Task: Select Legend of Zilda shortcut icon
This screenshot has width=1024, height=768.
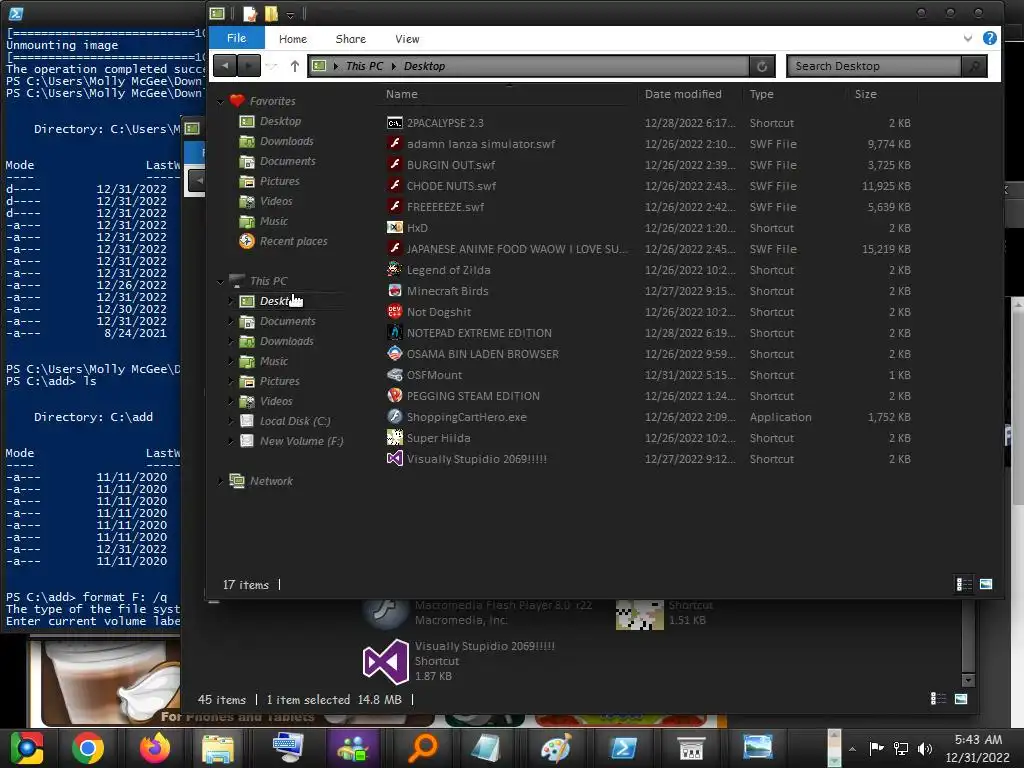Action: tap(394, 270)
